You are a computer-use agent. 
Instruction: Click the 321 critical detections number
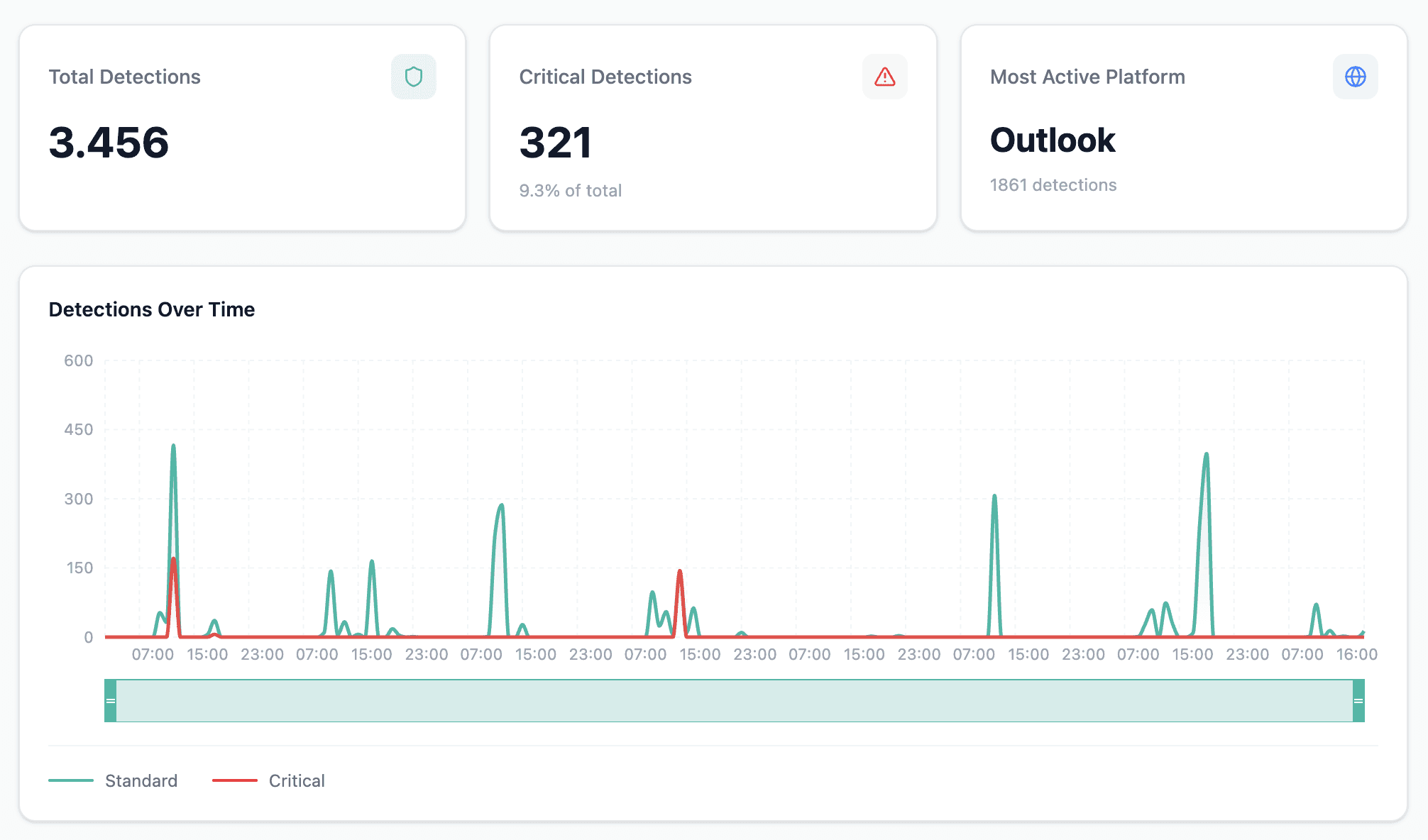point(556,142)
